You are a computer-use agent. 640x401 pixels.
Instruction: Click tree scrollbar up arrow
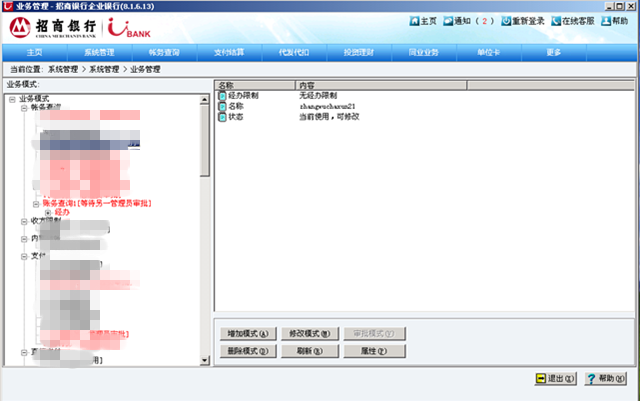coord(205,100)
